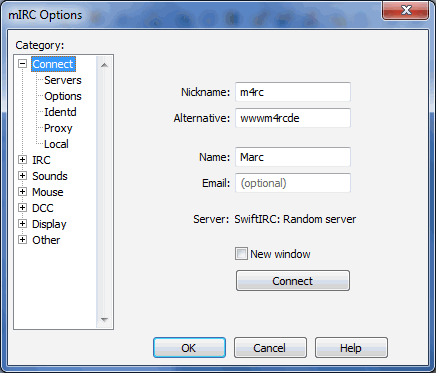Click the Name field containing Marc
Viewport: 436px width, 373px height.
pyautogui.click(x=293, y=157)
